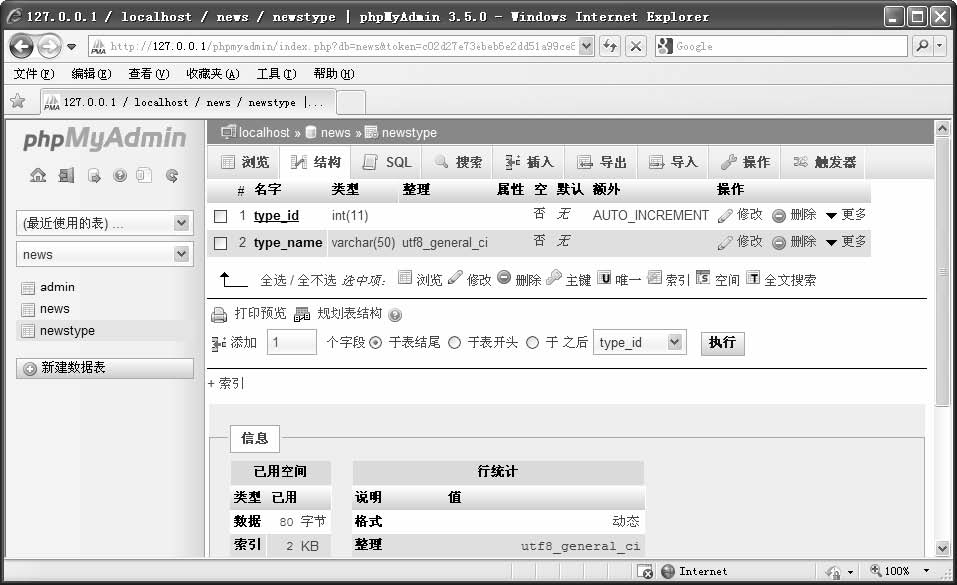Click the unique index icon

pos(604,278)
